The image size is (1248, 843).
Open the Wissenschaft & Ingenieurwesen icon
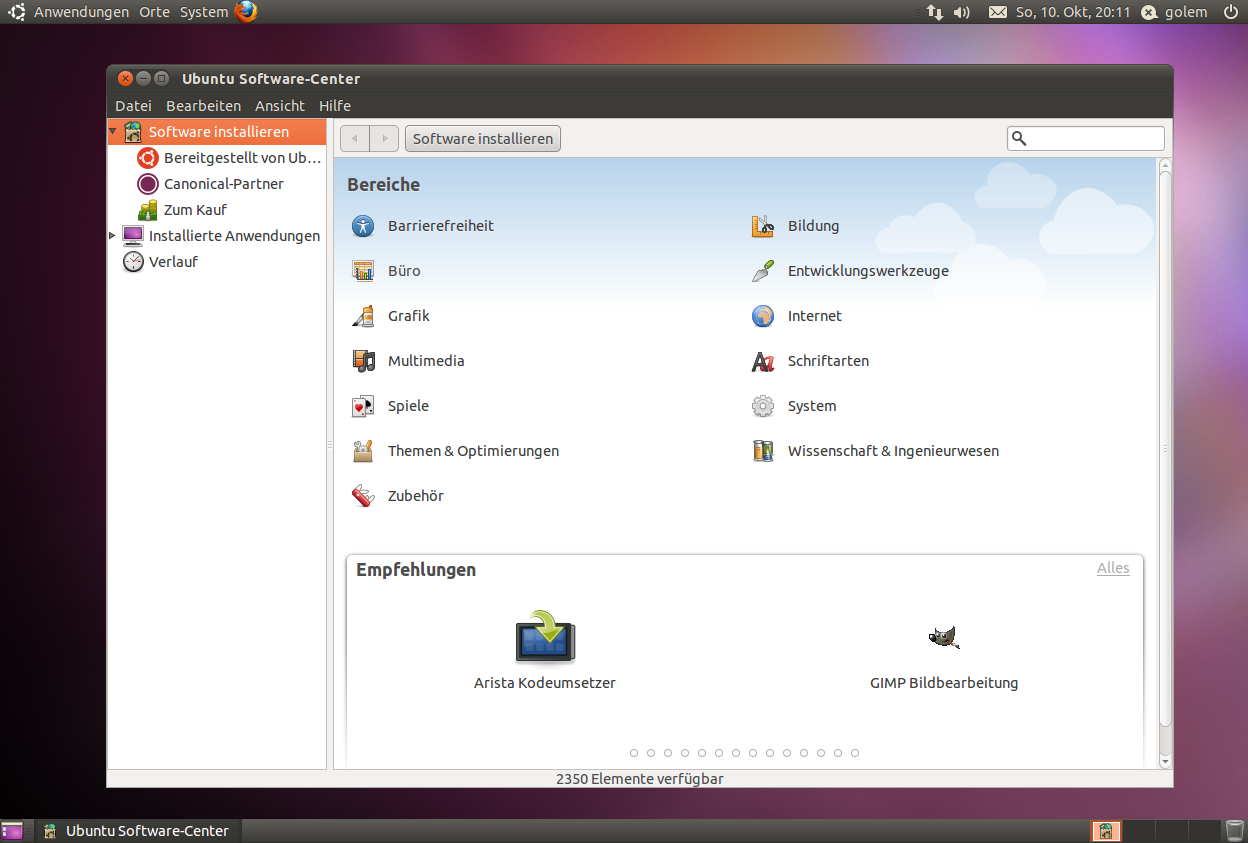click(x=763, y=451)
